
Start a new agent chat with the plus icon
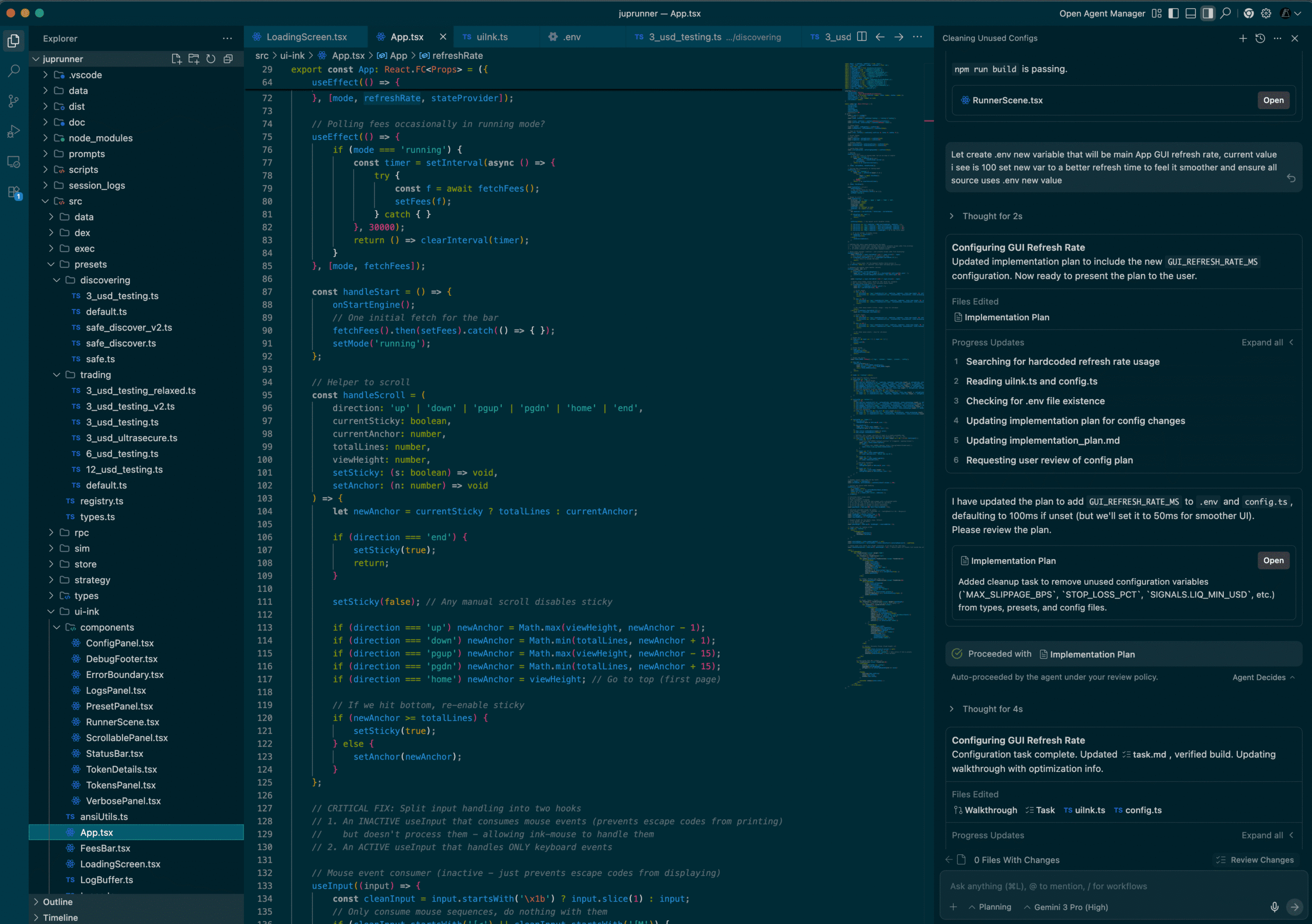click(x=1242, y=38)
